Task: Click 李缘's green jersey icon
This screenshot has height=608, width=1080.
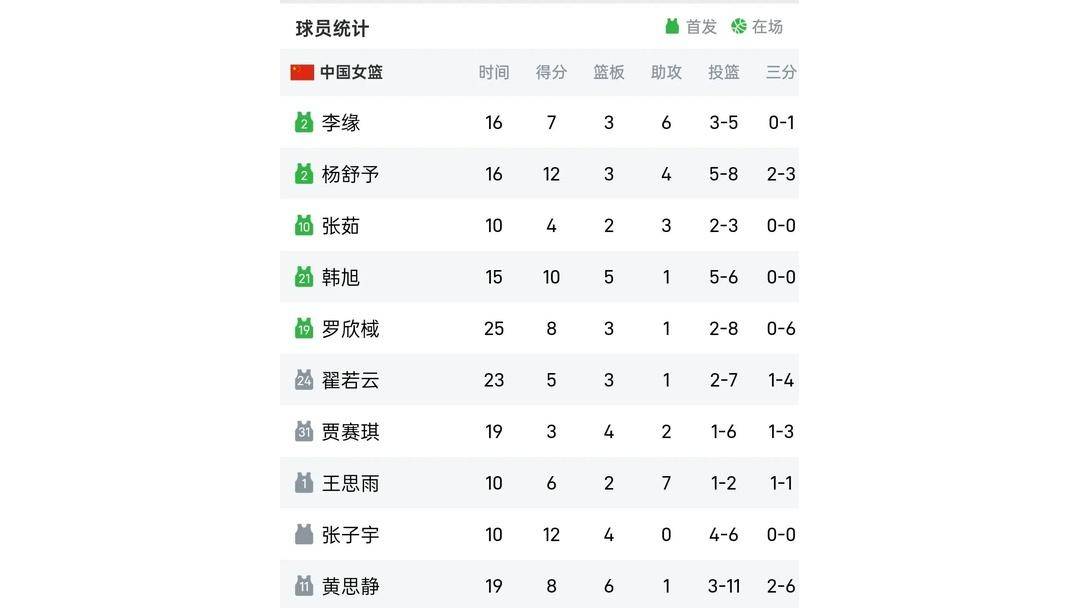Action: tap(304, 123)
